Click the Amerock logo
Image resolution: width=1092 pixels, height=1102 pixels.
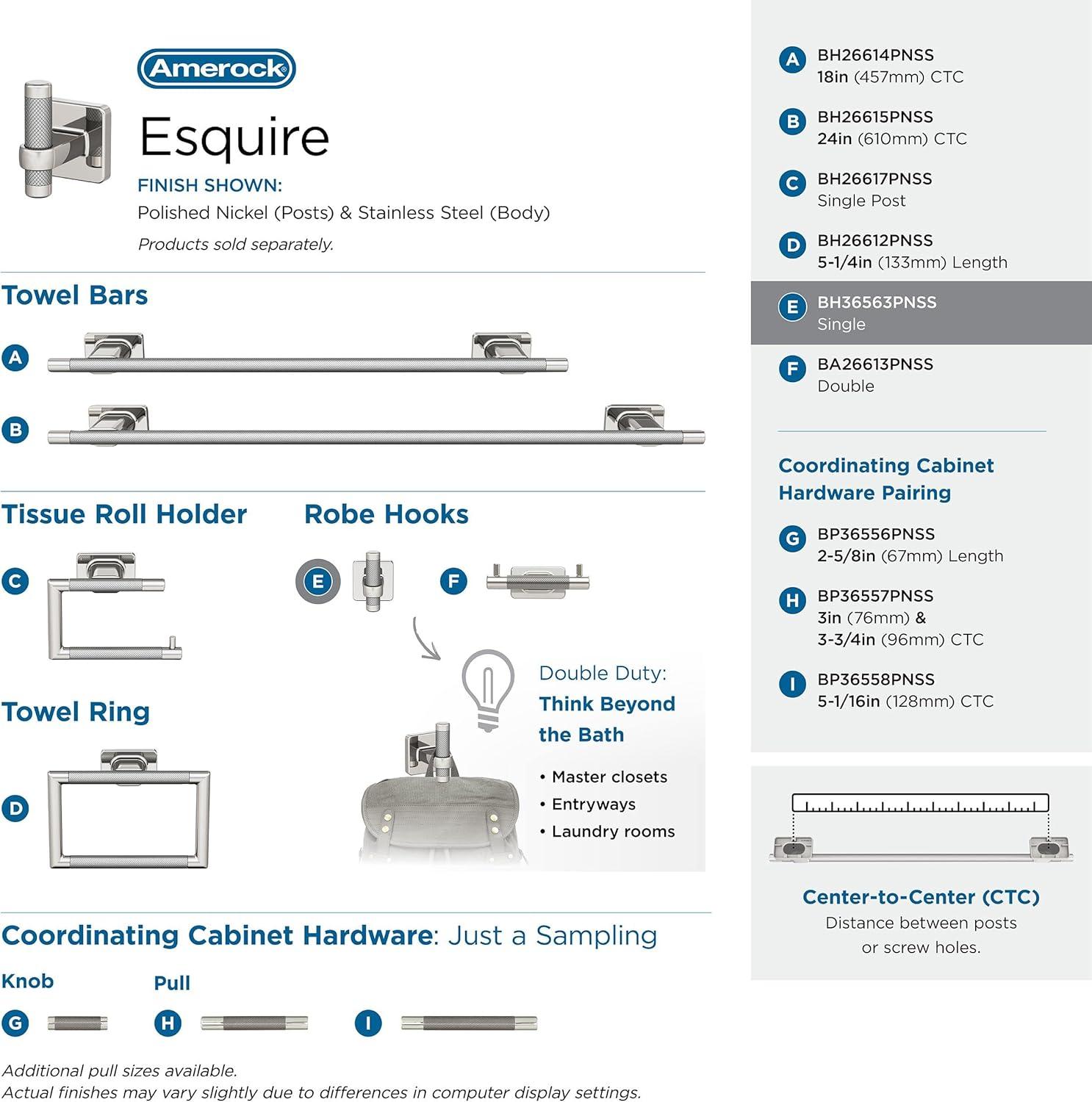point(217,68)
